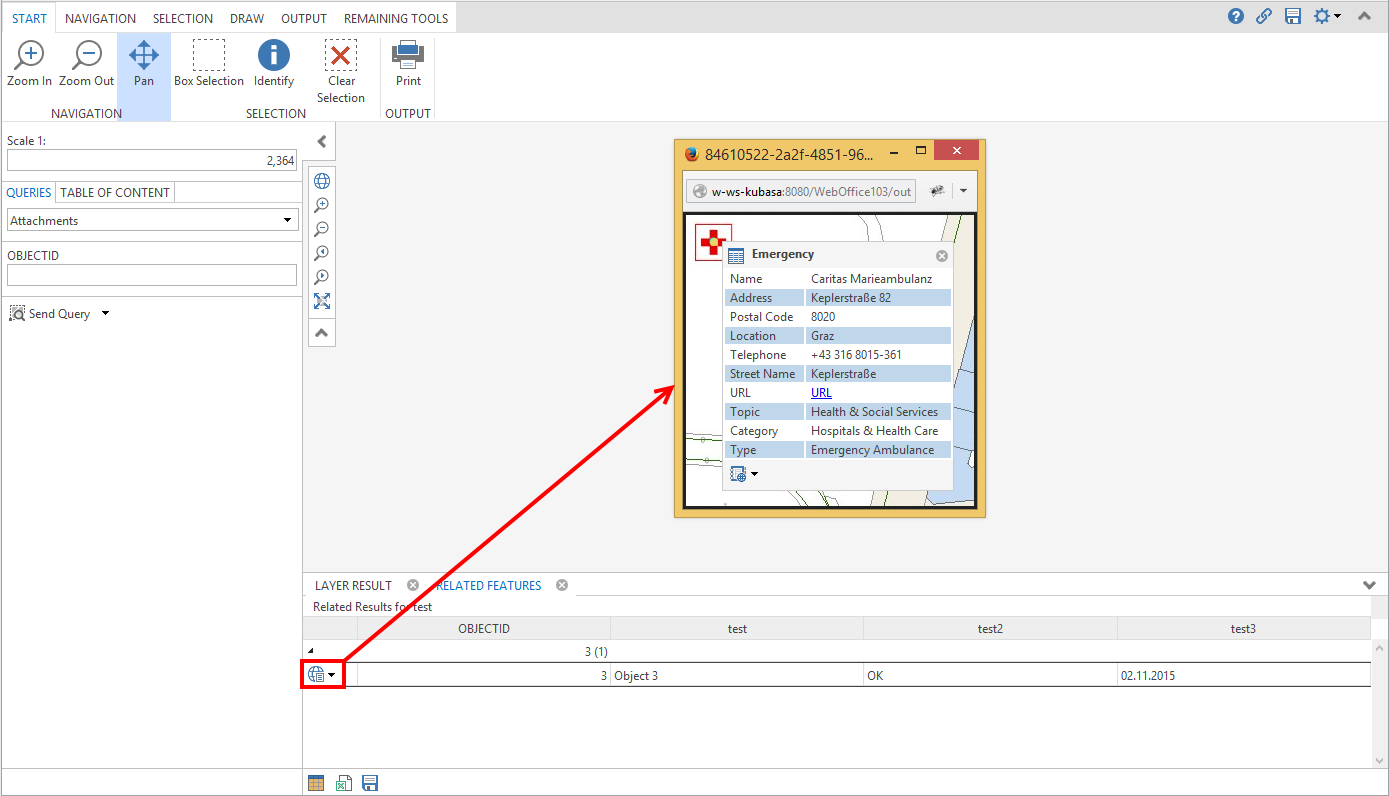Screen dimensions: 1389x796
Task: Collapse the ribbon with the top-right chevron
Action: [1364, 16]
